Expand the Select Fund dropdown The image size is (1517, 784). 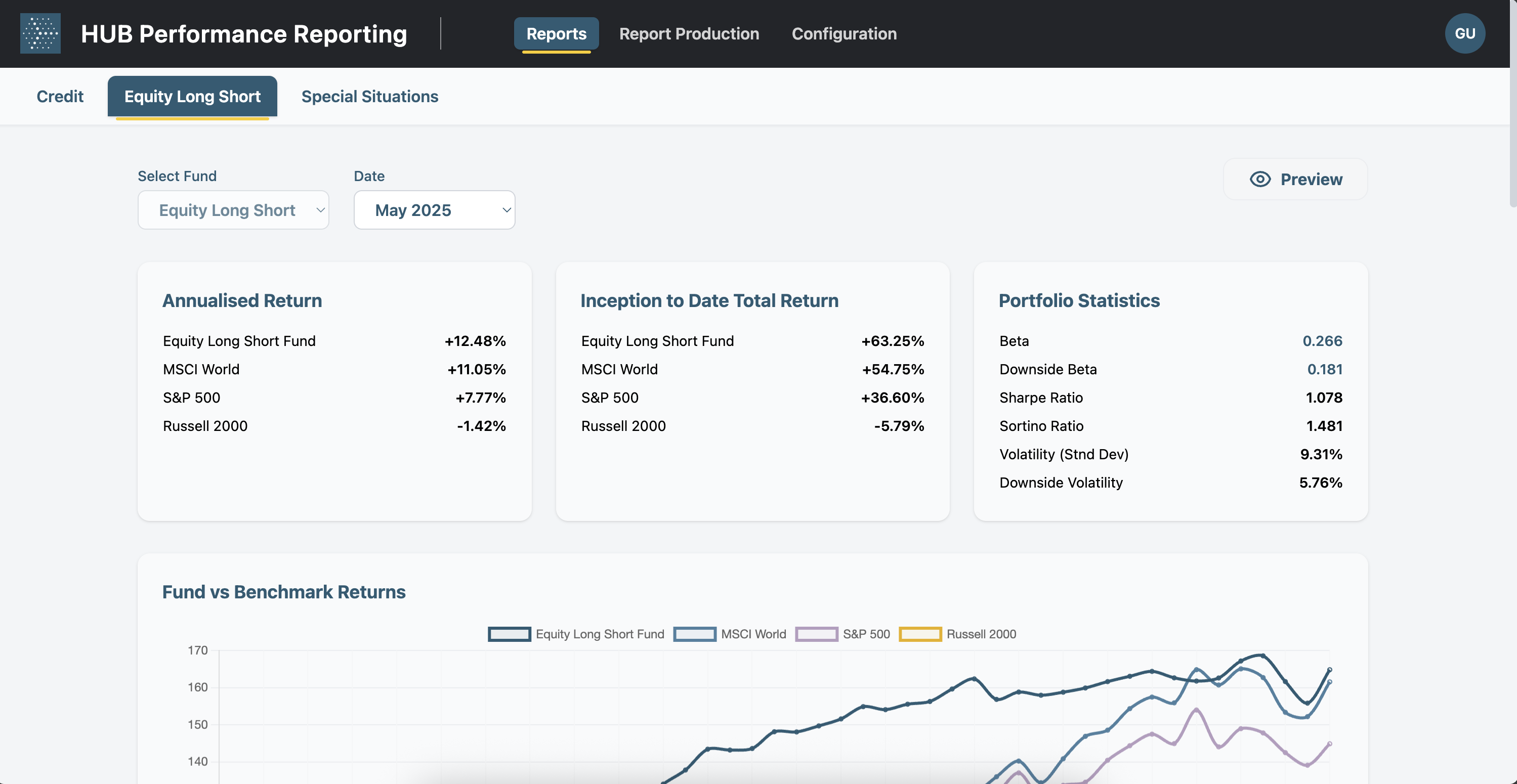pos(233,210)
